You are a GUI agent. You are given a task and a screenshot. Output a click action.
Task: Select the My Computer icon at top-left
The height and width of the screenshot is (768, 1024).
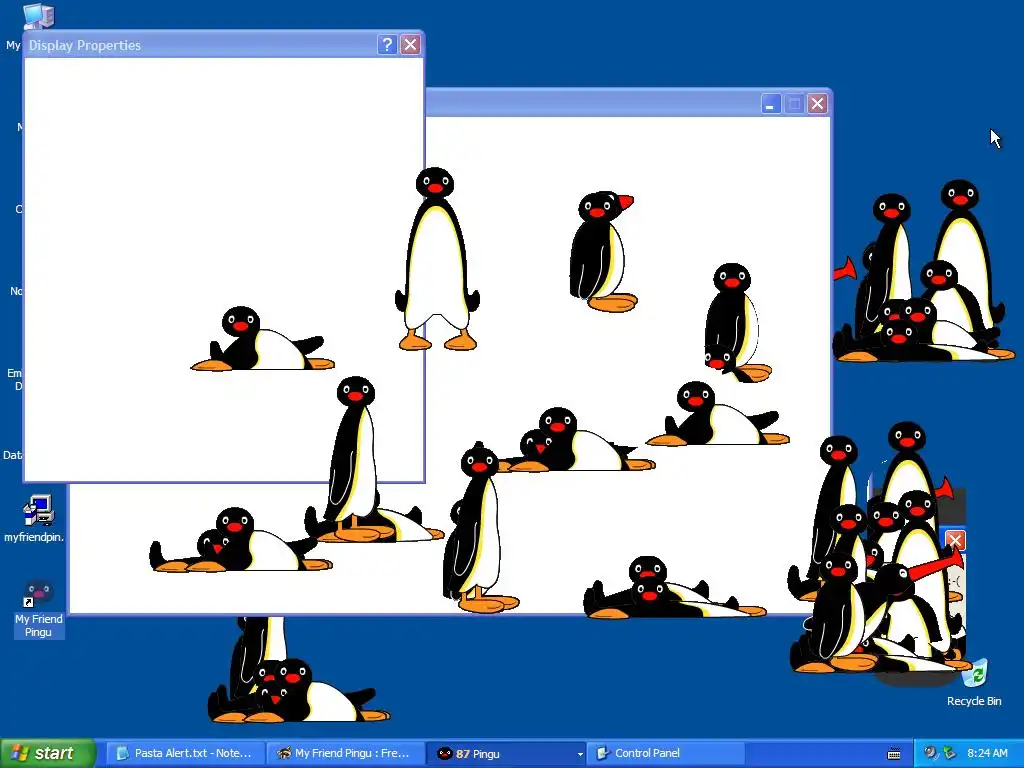pos(39,16)
